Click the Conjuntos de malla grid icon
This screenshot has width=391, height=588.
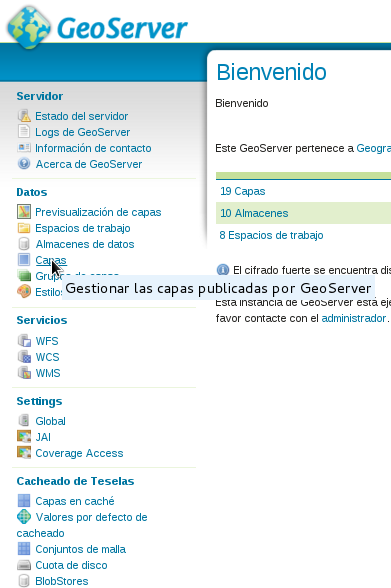(x=24, y=549)
